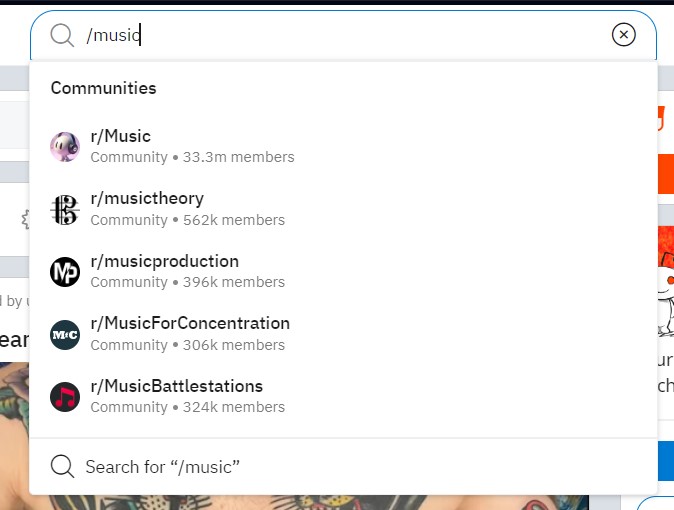Open the r/MusicBattlestations community suggestion
Screen dimensions: 674x510
(x=343, y=396)
